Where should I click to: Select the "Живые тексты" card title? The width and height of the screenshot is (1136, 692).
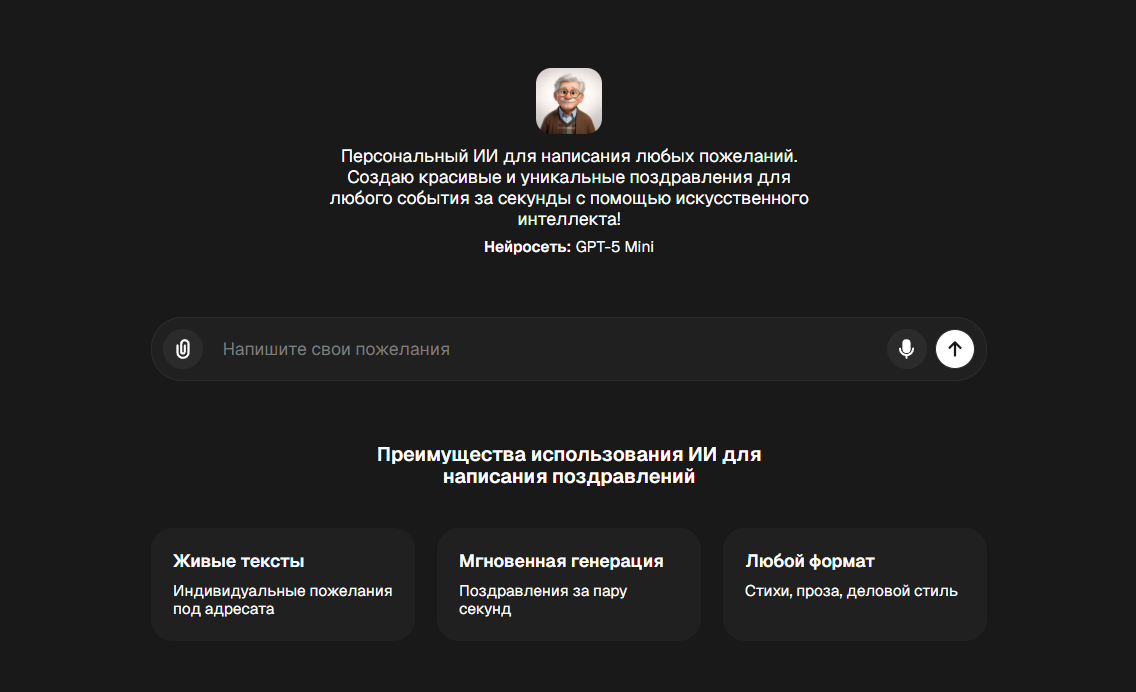[x=238, y=561]
